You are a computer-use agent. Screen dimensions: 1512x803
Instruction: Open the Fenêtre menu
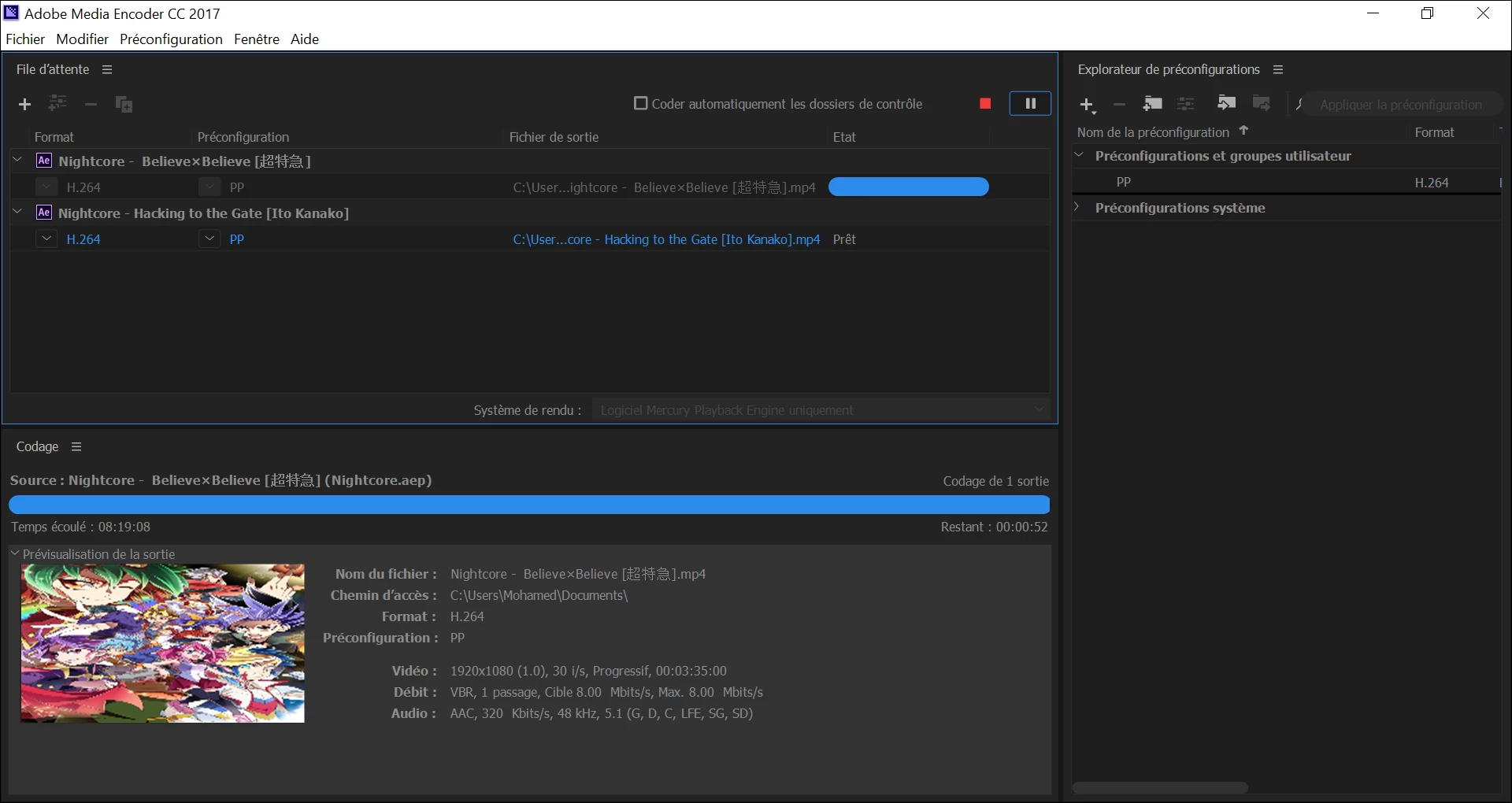[x=256, y=39]
